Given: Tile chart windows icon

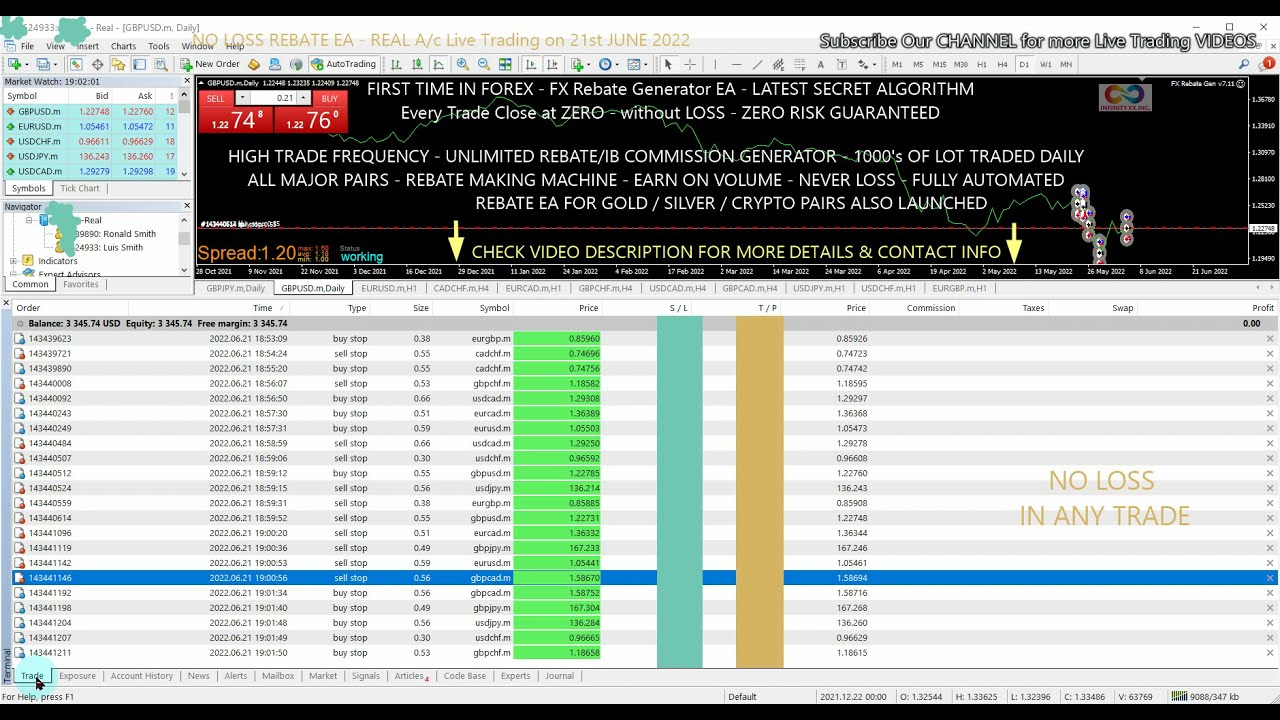Looking at the screenshot, I should click(x=505, y=64).
